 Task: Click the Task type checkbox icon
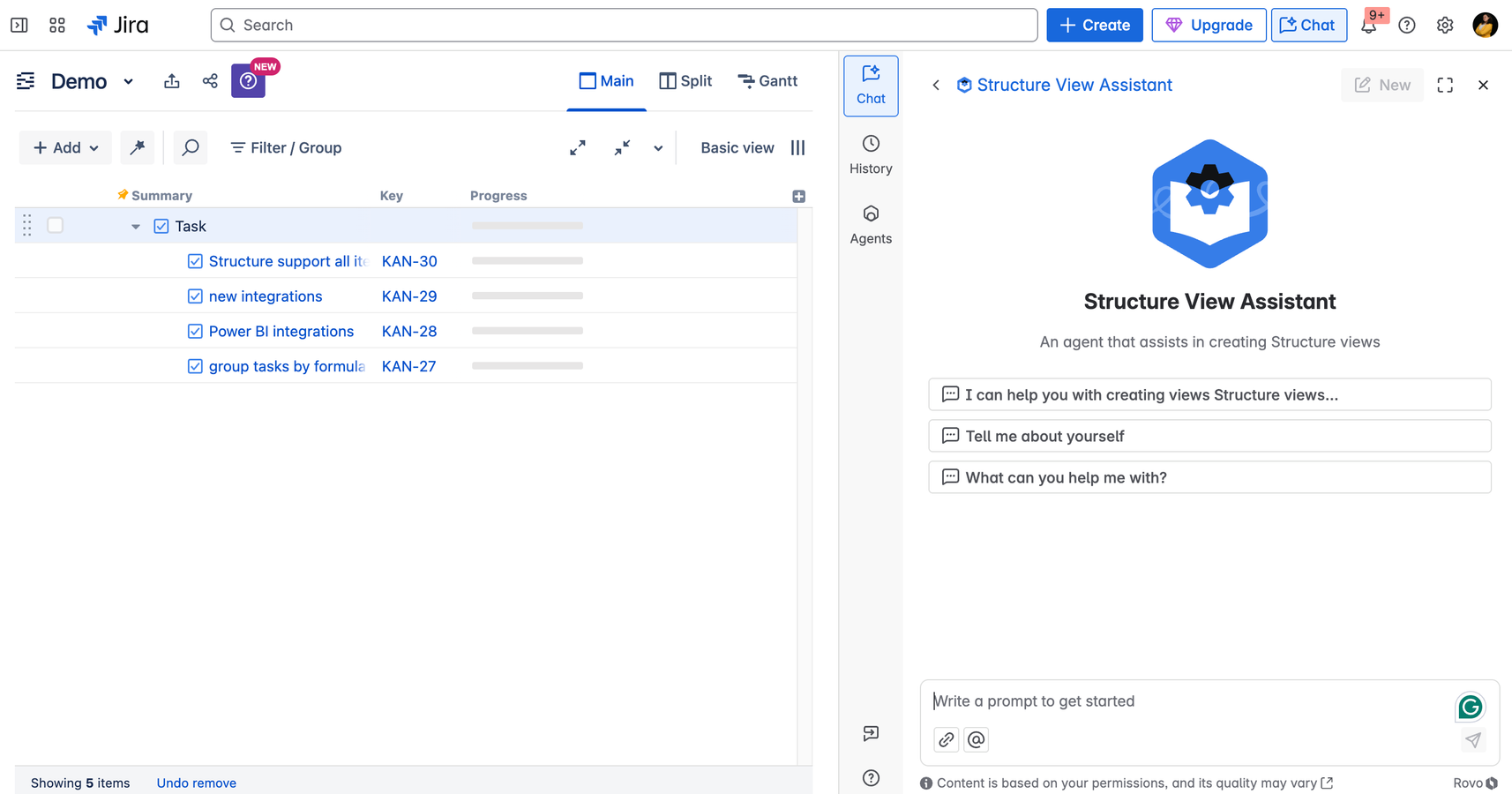coord(161,226)
